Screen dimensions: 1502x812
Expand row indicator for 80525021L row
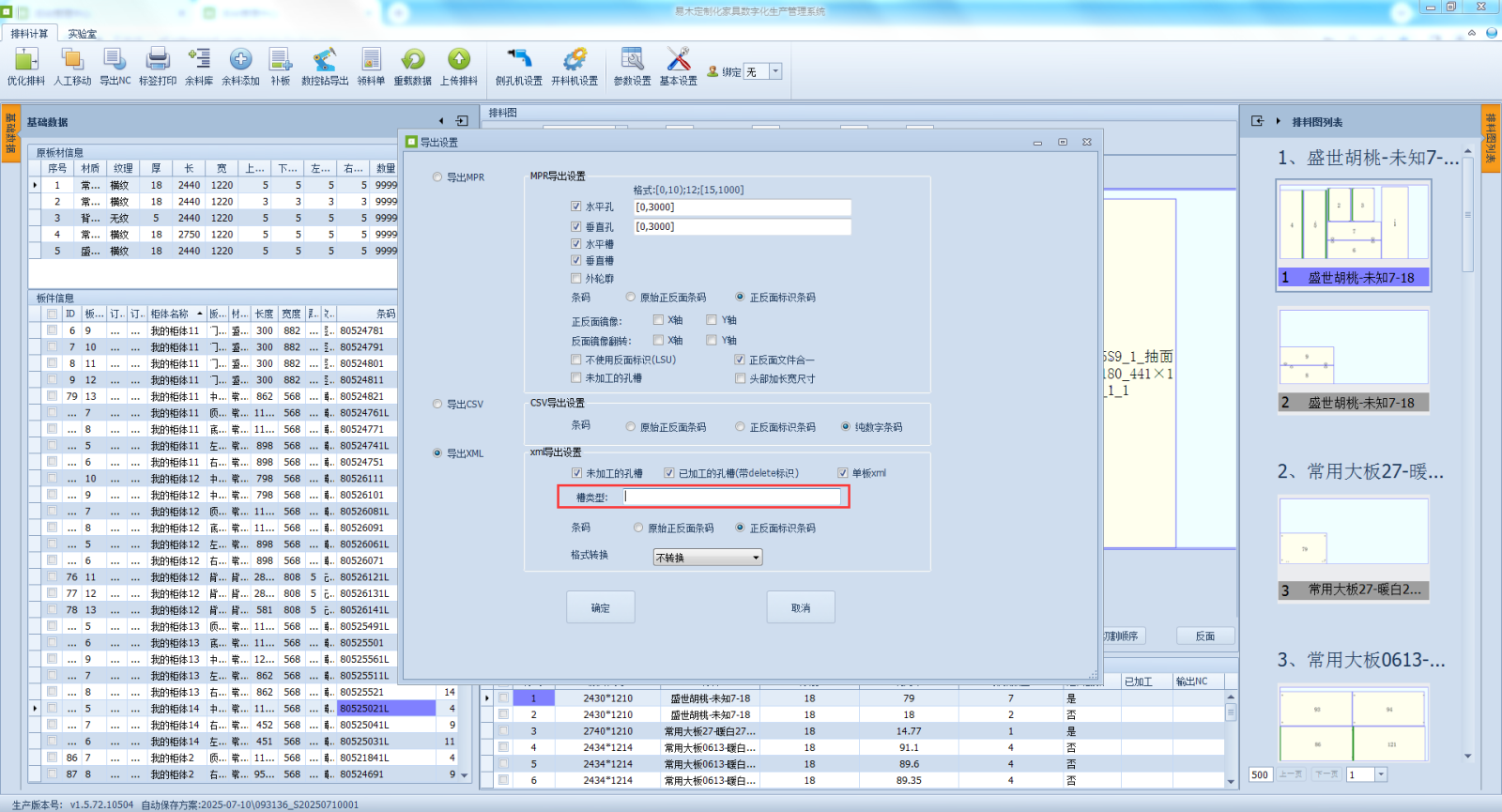36,708
